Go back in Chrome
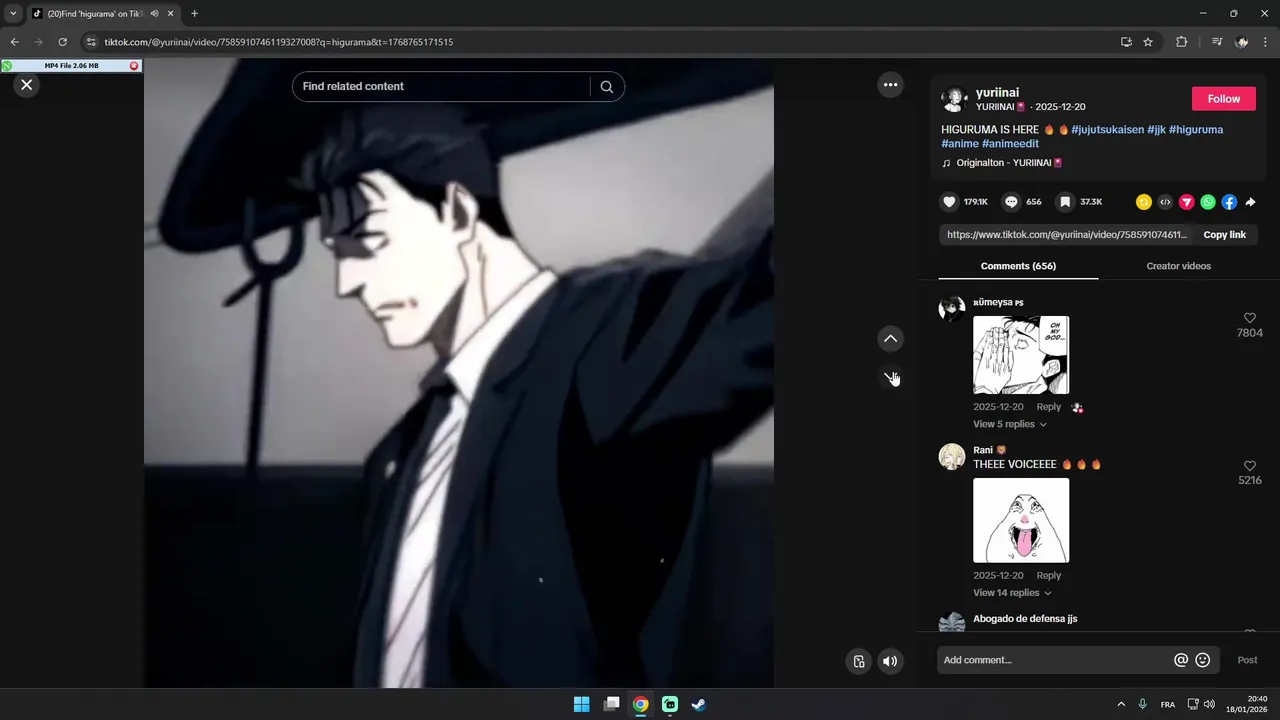Viewport: 1280px width, 720px height. [x=14, y=42]
